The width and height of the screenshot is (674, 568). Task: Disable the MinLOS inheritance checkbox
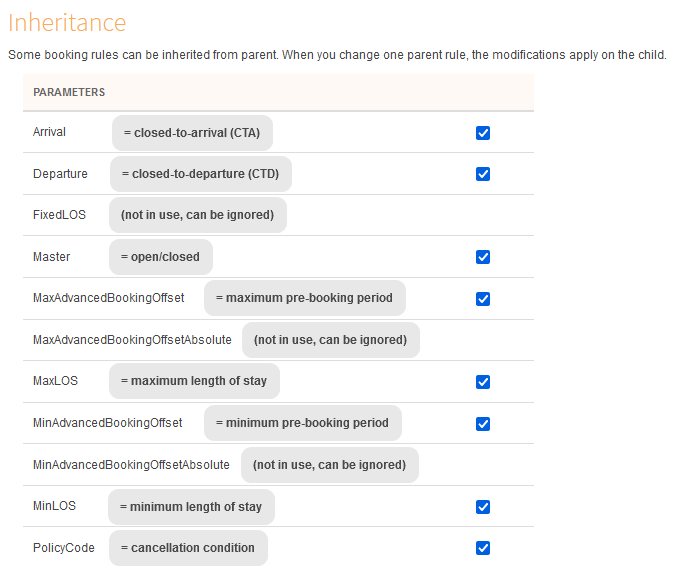(483, 507)
